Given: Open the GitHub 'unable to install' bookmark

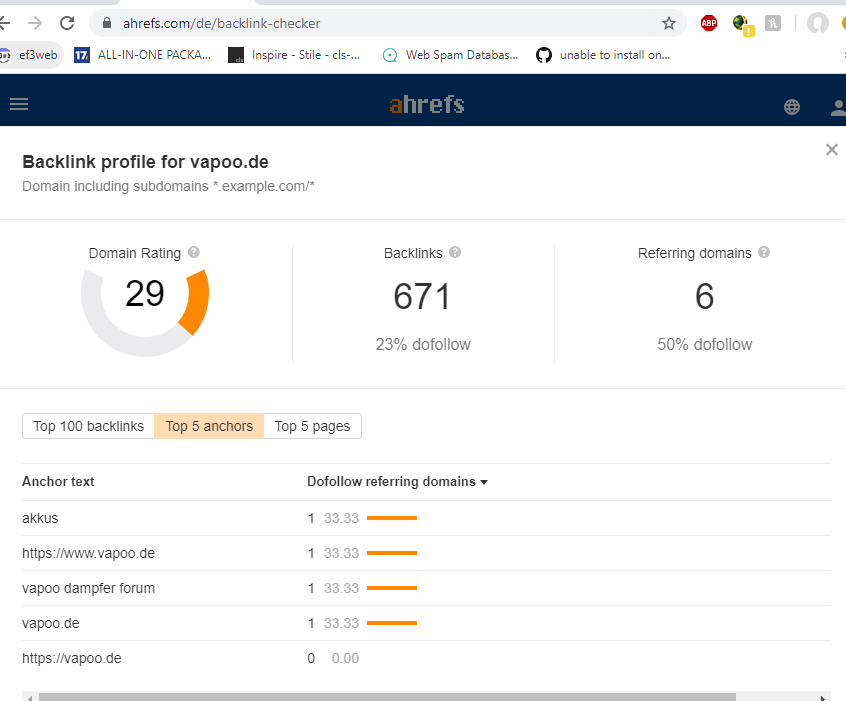Looking at the screenshot, I should (x=603, y=55).
